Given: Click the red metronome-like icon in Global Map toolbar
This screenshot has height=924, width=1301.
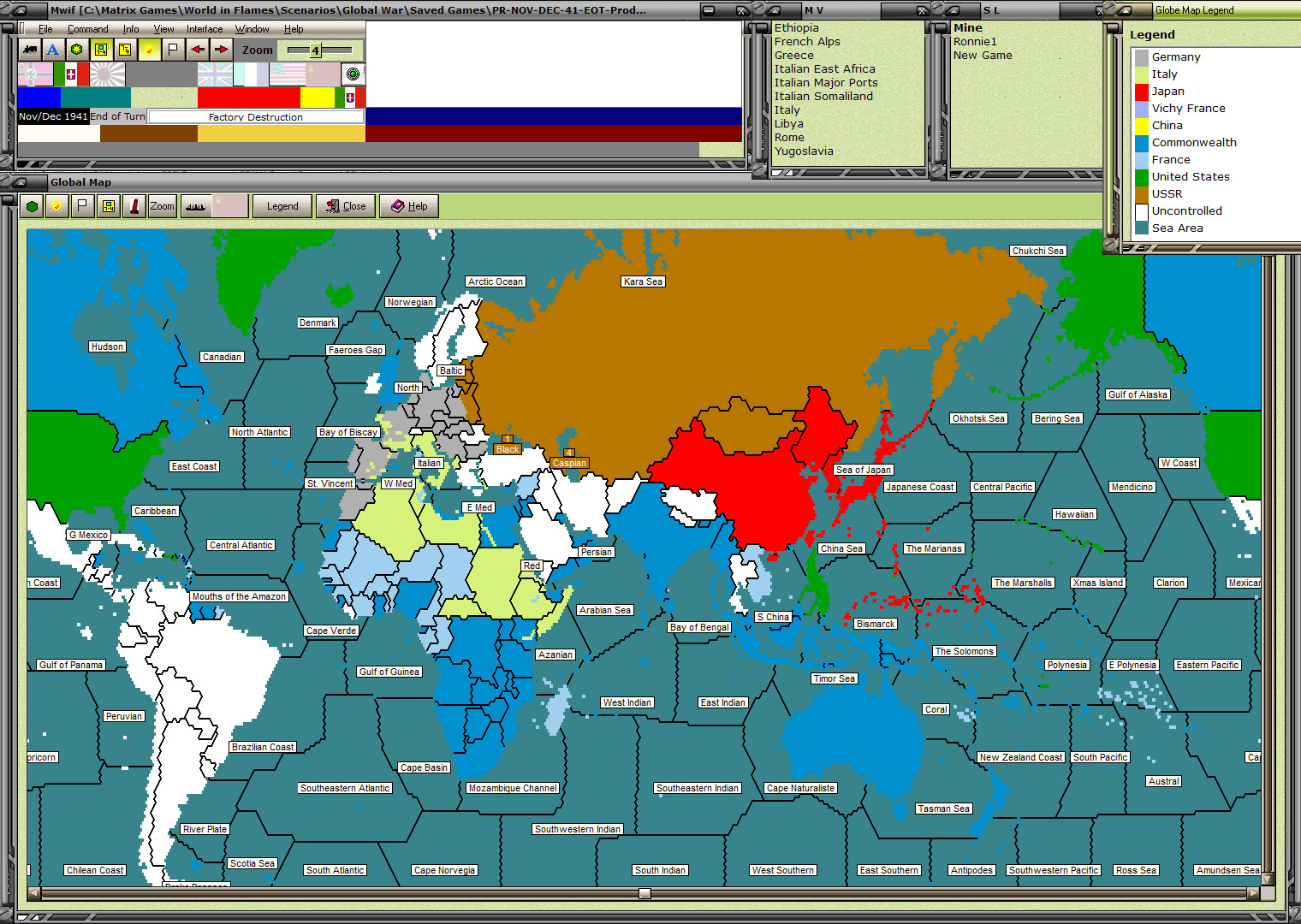Looking at the screenshot, I should coord(134,206).
